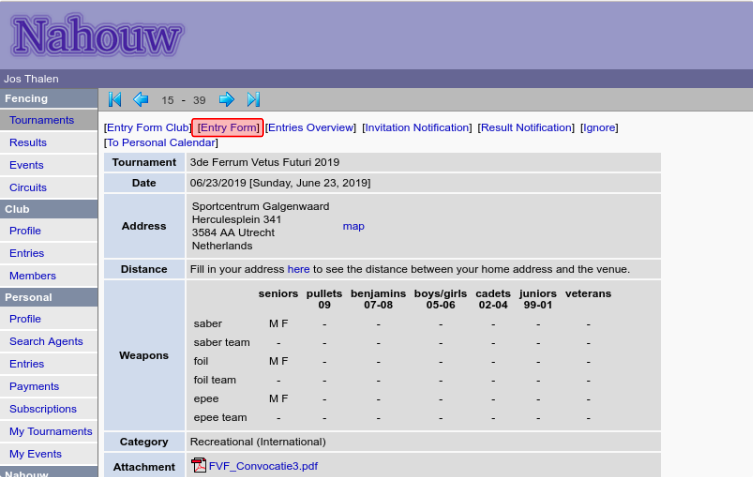
Task: Open the Entry Form link
Action: [x=229, y=128]
